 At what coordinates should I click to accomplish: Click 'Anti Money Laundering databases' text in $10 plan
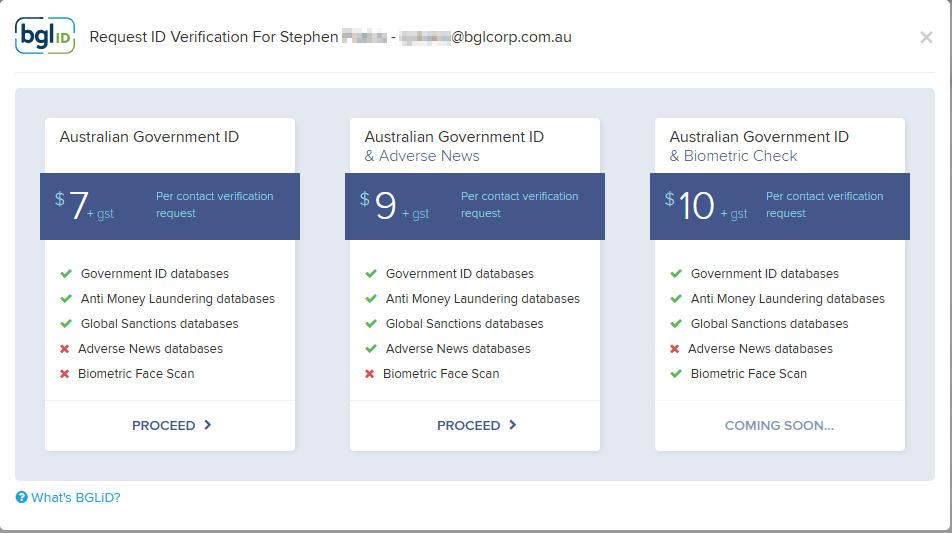(x=787, y=299)
